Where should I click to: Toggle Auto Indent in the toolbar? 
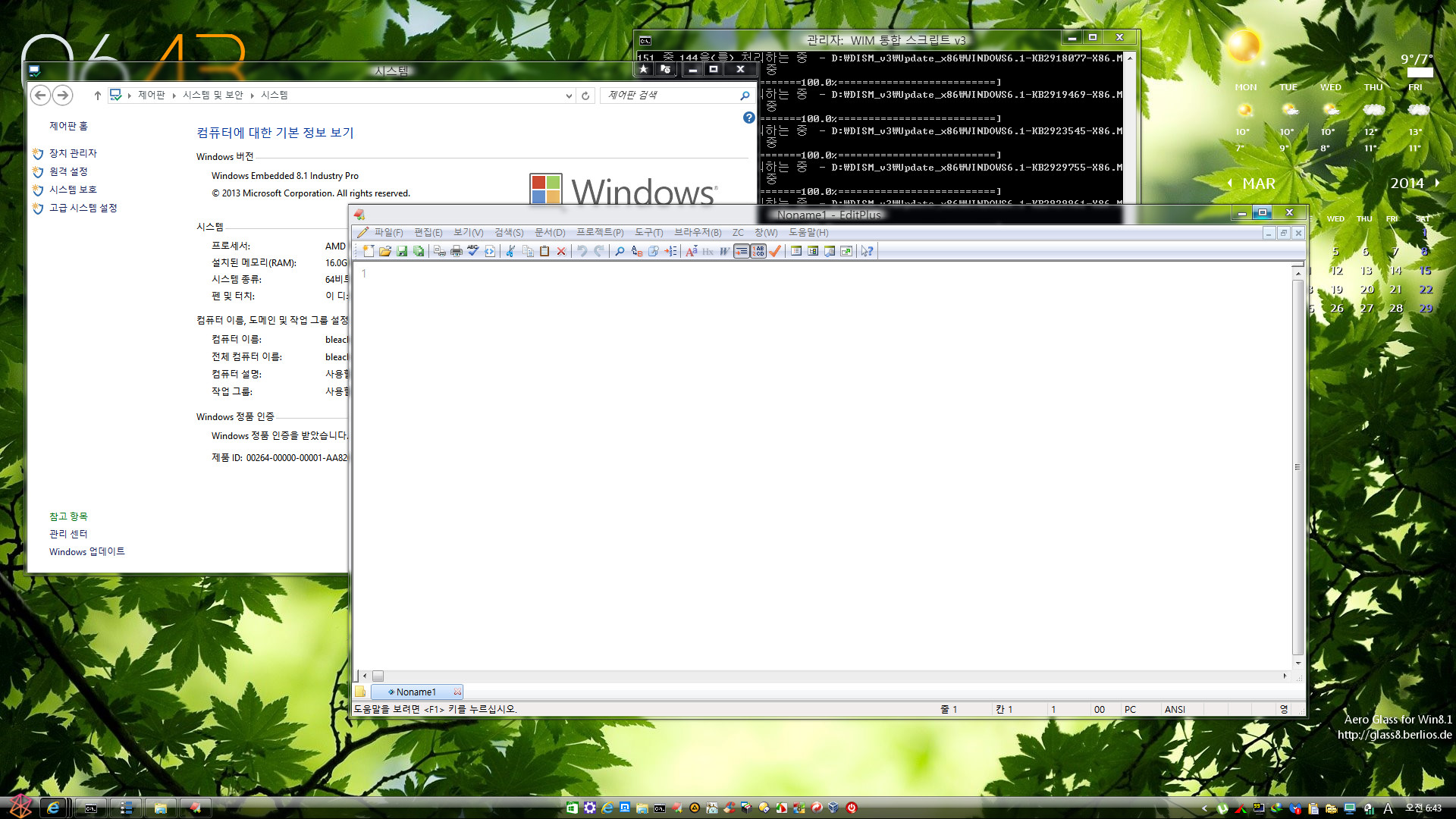742,251
